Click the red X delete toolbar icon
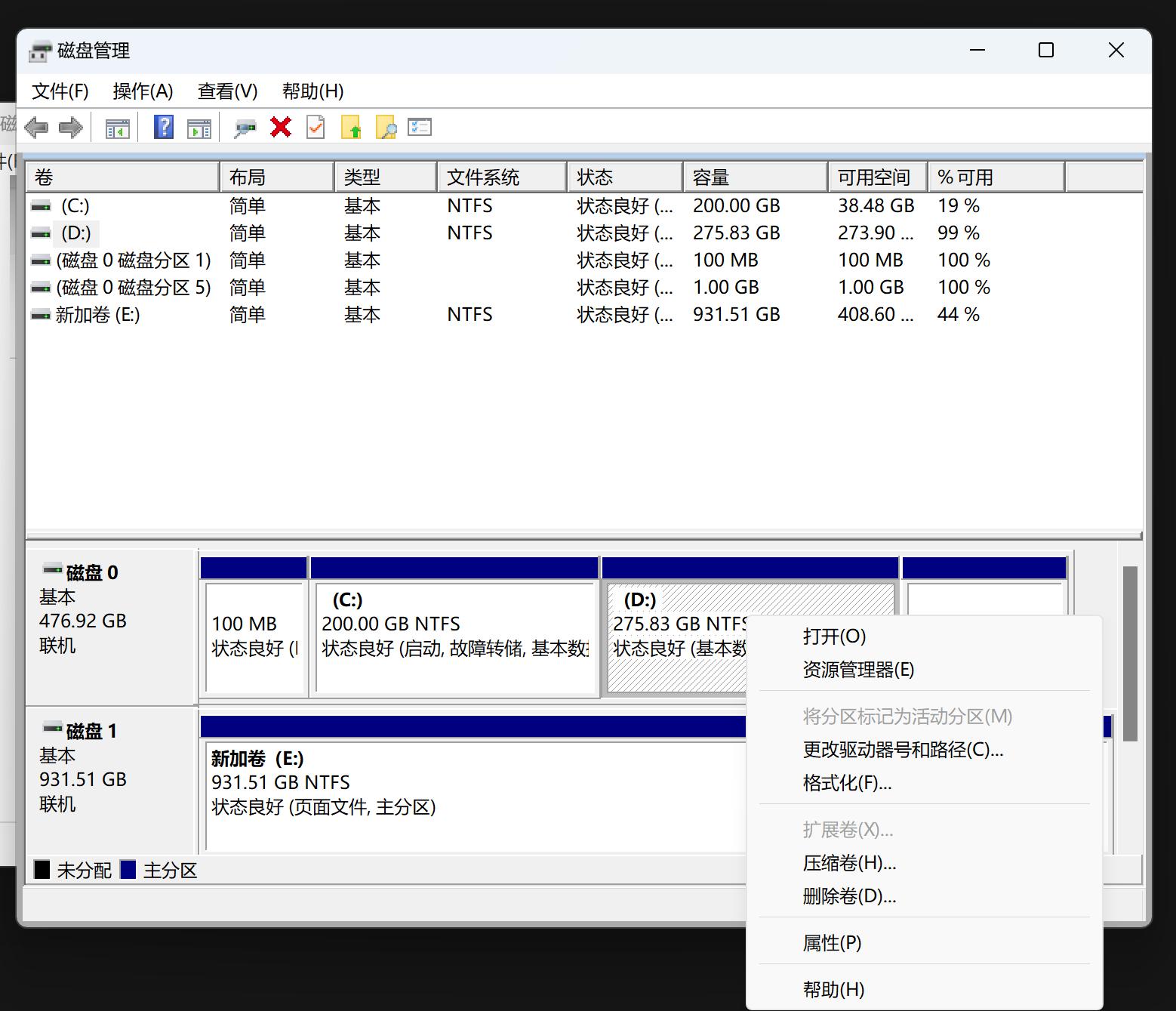The width and height of the screenshot is (1176, 1011). point(281,128)
